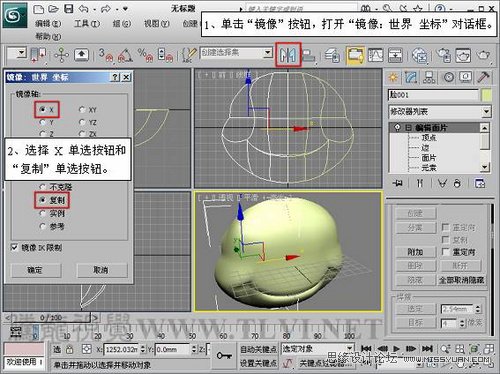Open the Utilities hammer tab
Screen dimensions: 500x374
coord(483,77)
